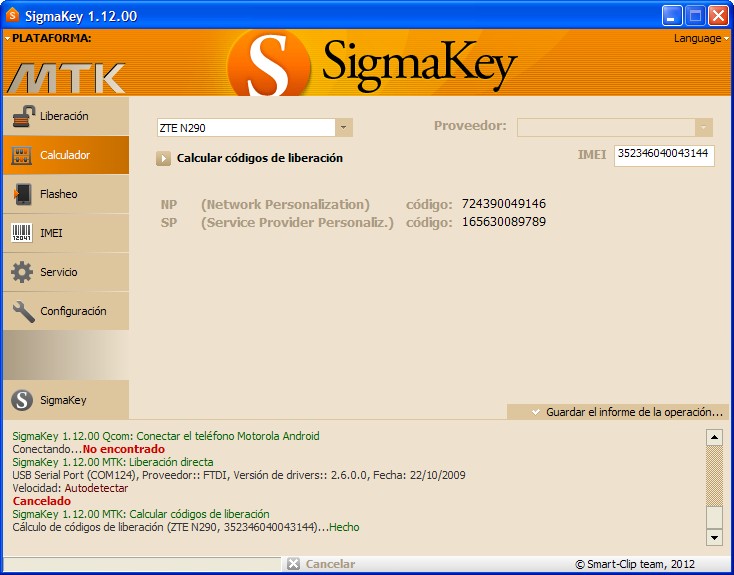Go to Servicio tab
The image size is (734, 575).
[x=66, y=272]
